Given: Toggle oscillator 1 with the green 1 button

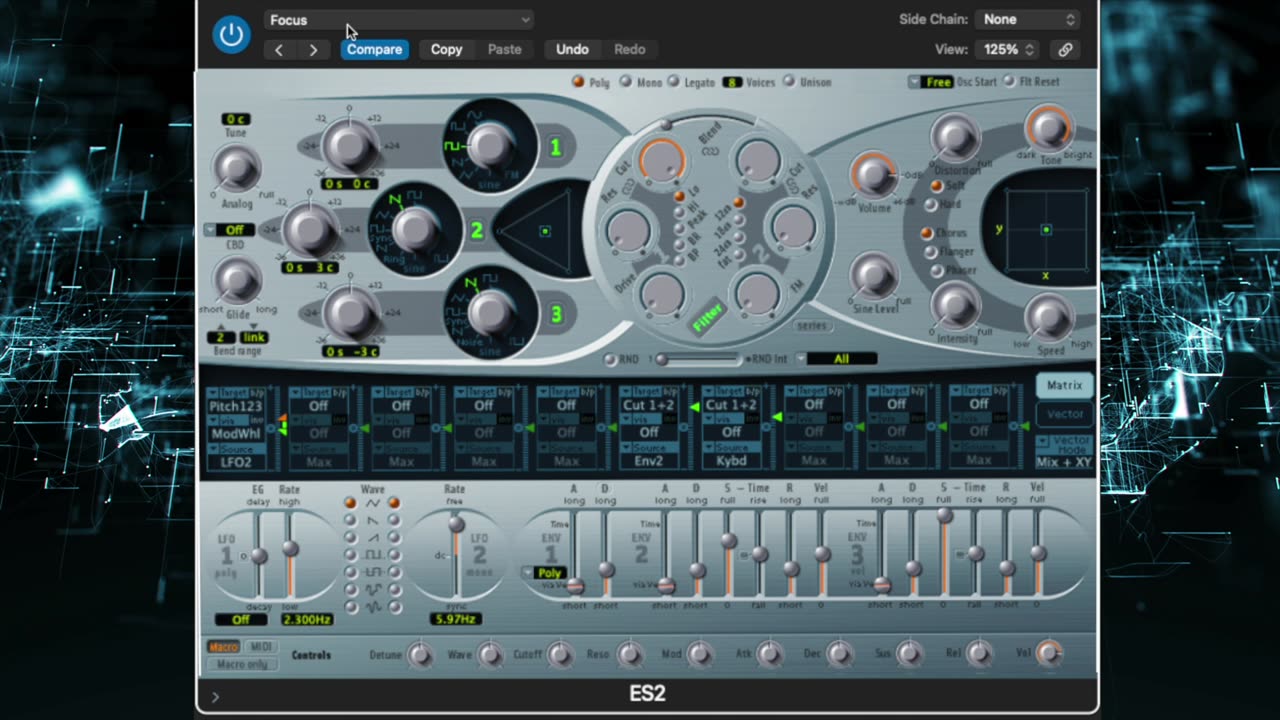Looking at the screenshot, I should [x=555, y=148].
